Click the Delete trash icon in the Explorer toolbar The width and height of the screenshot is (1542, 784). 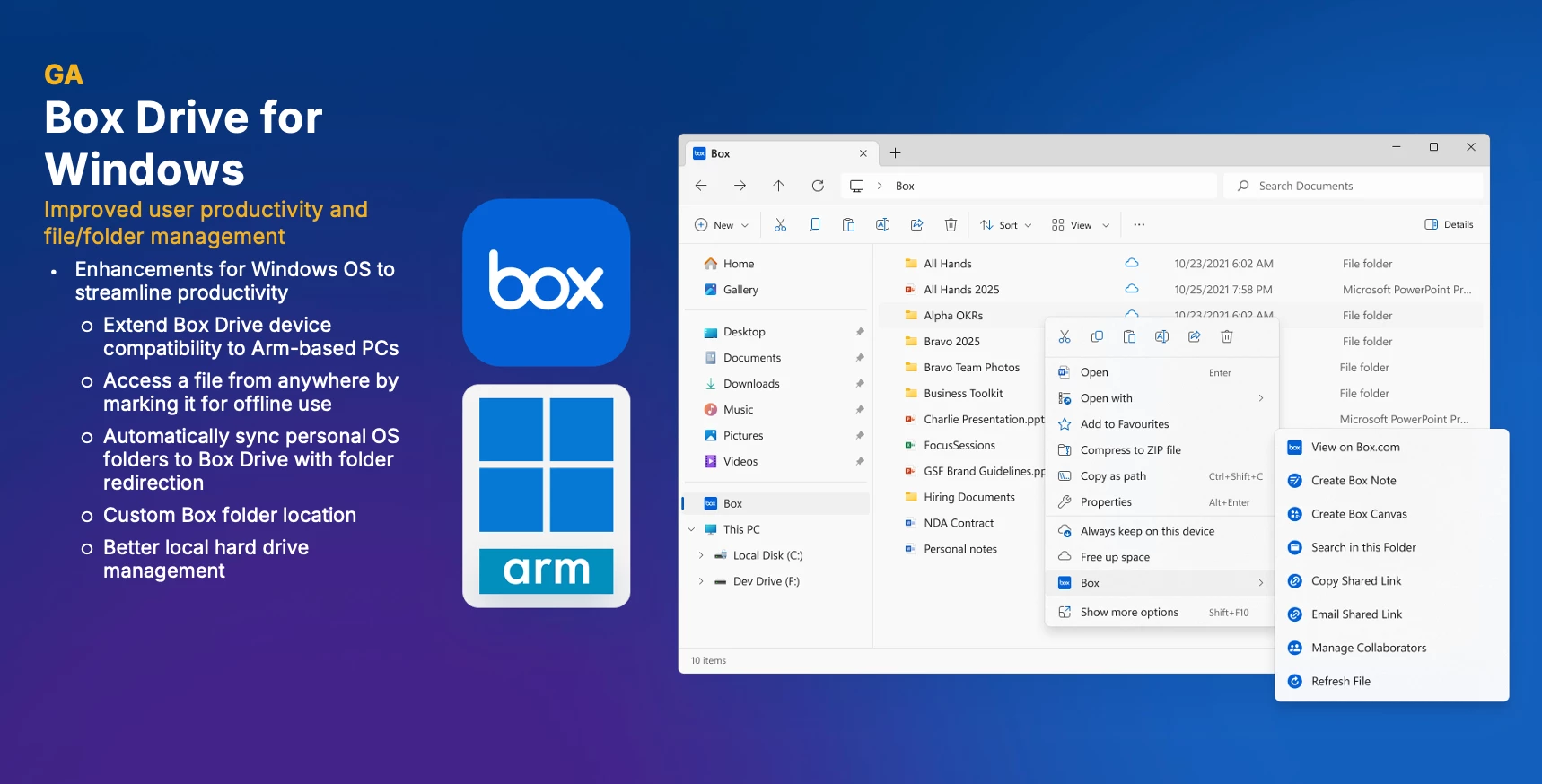[x=951, y=225]
